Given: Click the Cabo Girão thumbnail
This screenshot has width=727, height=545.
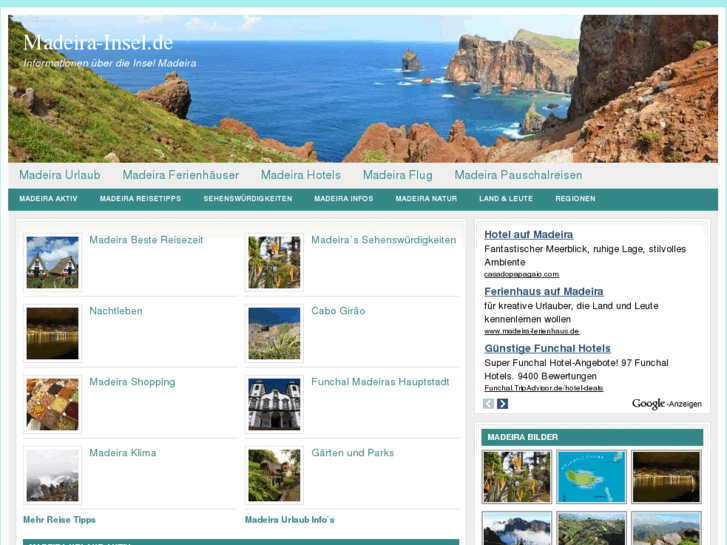Looking at the screenshot, I should 274,333.
